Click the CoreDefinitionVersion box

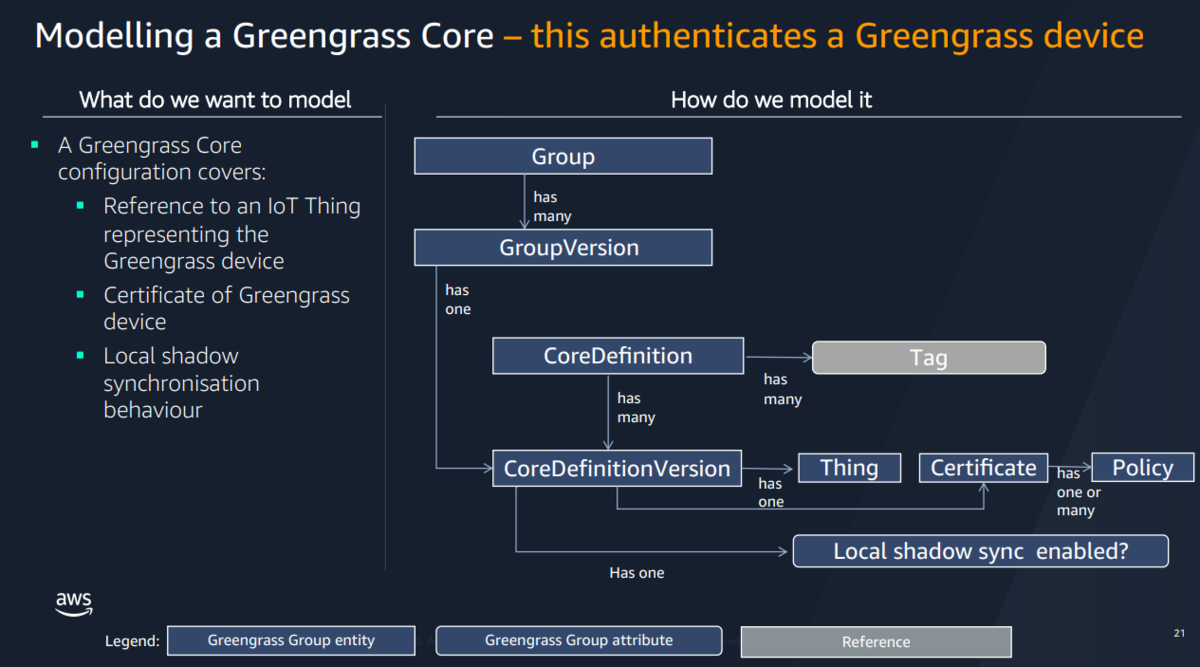[x=617, y=469]
